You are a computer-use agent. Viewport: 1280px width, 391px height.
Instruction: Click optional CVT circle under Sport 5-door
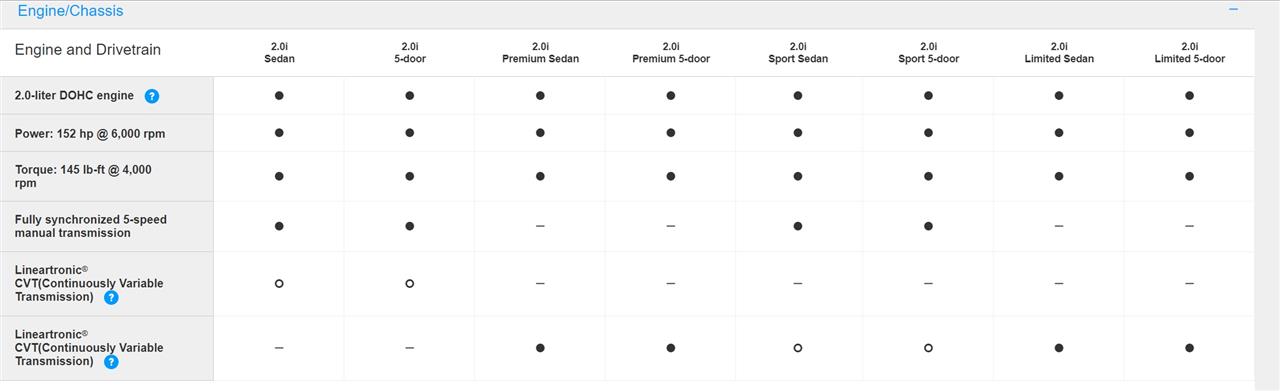click(928, 348)
